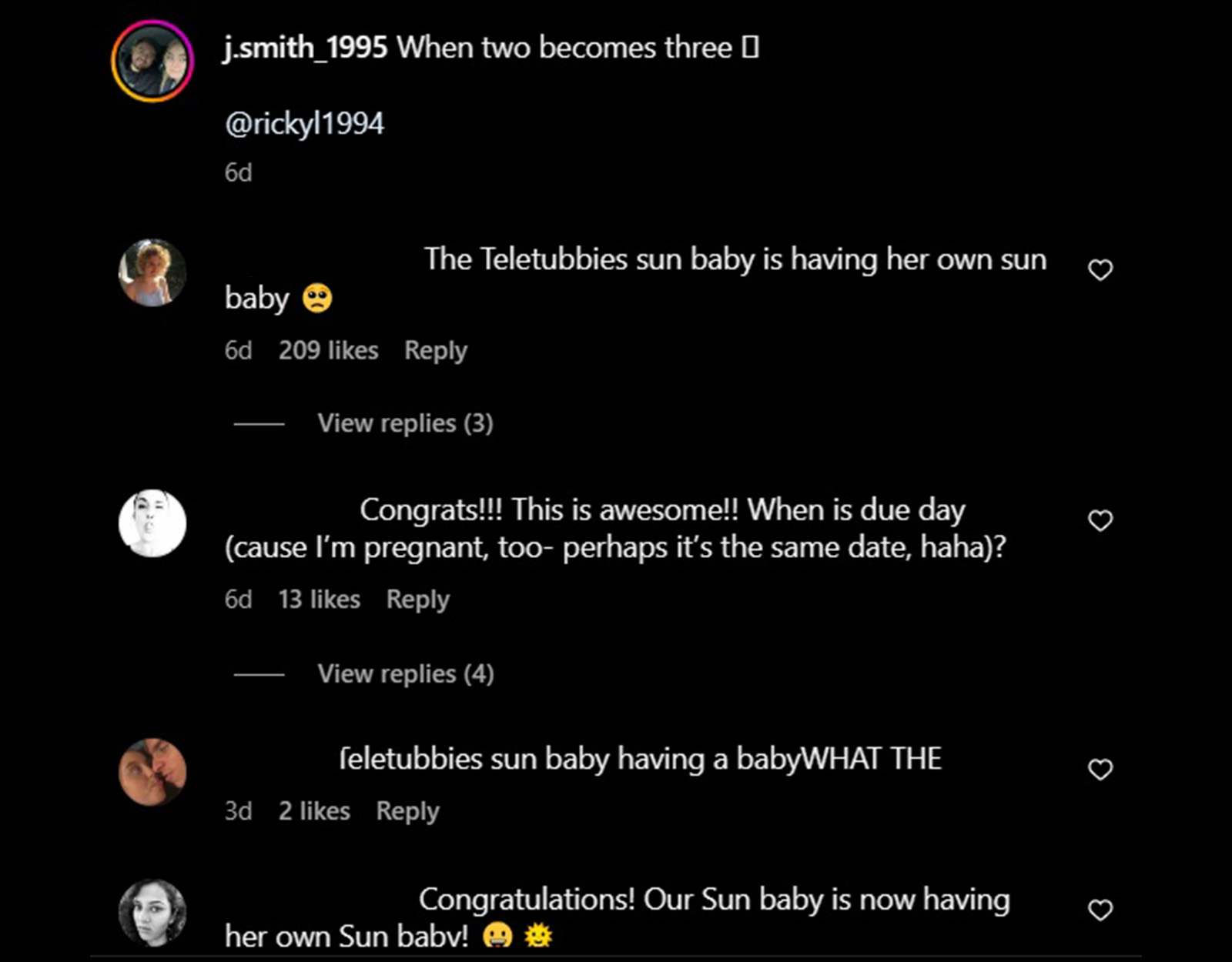Like the Teletubbies sun baby comment
This screenshot has height=962, width=1232.
(1100, 269)
